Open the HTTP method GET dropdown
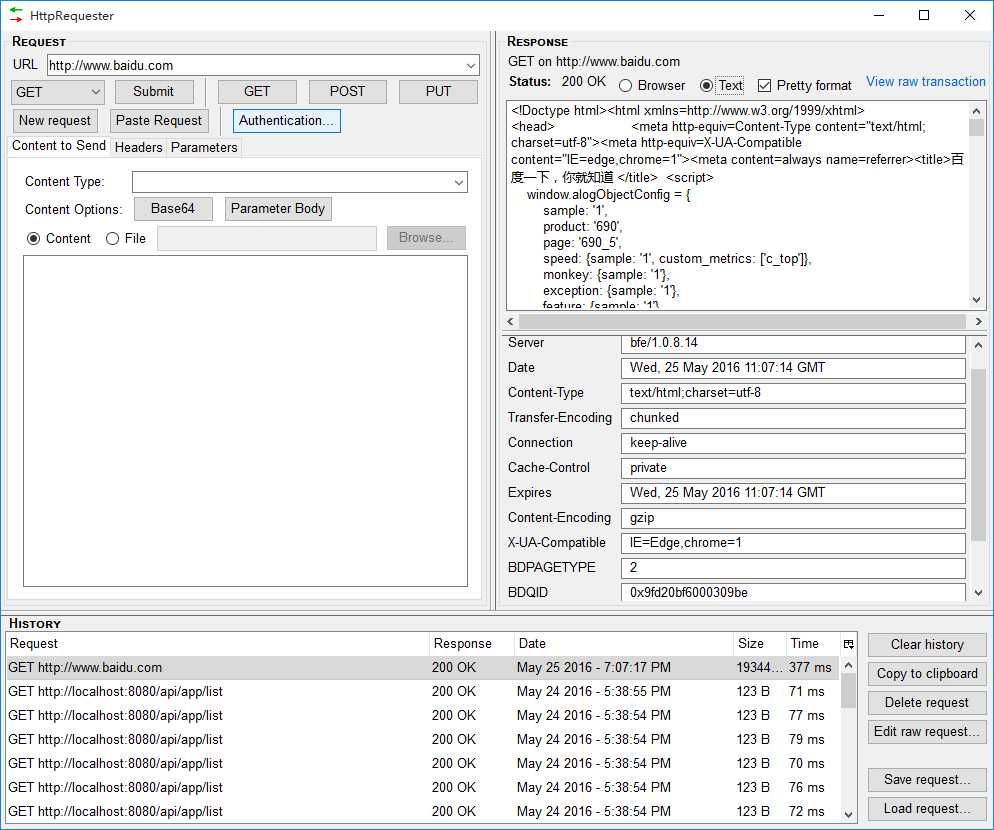This screenshot has width=994, height=830. click(57, 92)
